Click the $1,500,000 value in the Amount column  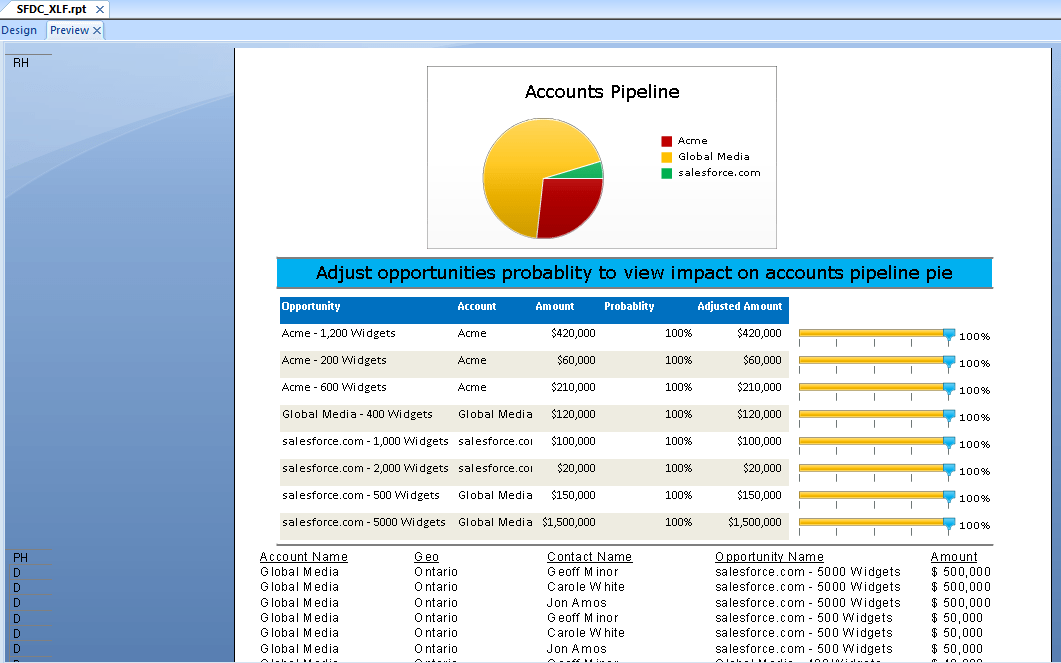(x=568, y=523)
